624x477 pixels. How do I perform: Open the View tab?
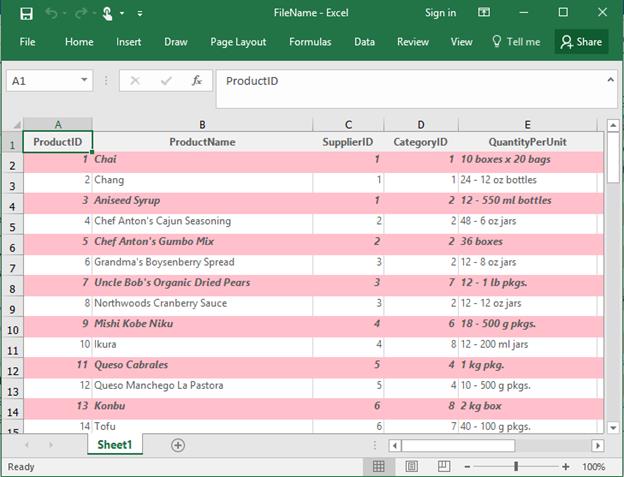pyautogui.click(x=461, y=42)
